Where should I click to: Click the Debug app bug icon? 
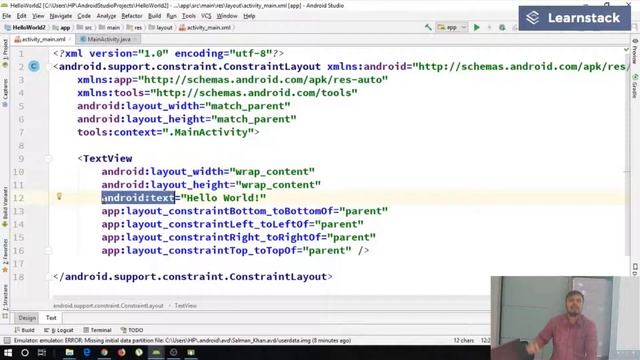tap(502, 27)
